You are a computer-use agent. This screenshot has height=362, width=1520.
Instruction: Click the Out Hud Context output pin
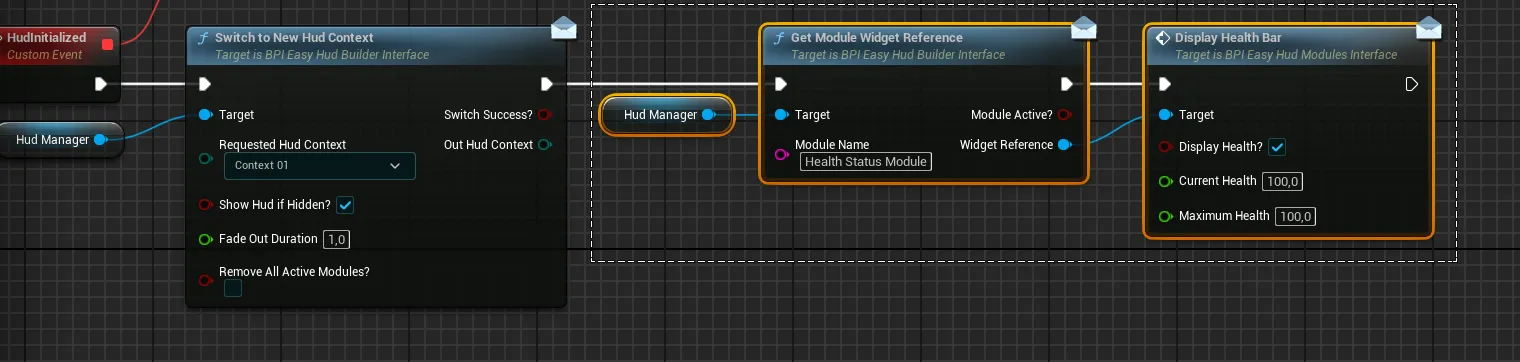545,145
